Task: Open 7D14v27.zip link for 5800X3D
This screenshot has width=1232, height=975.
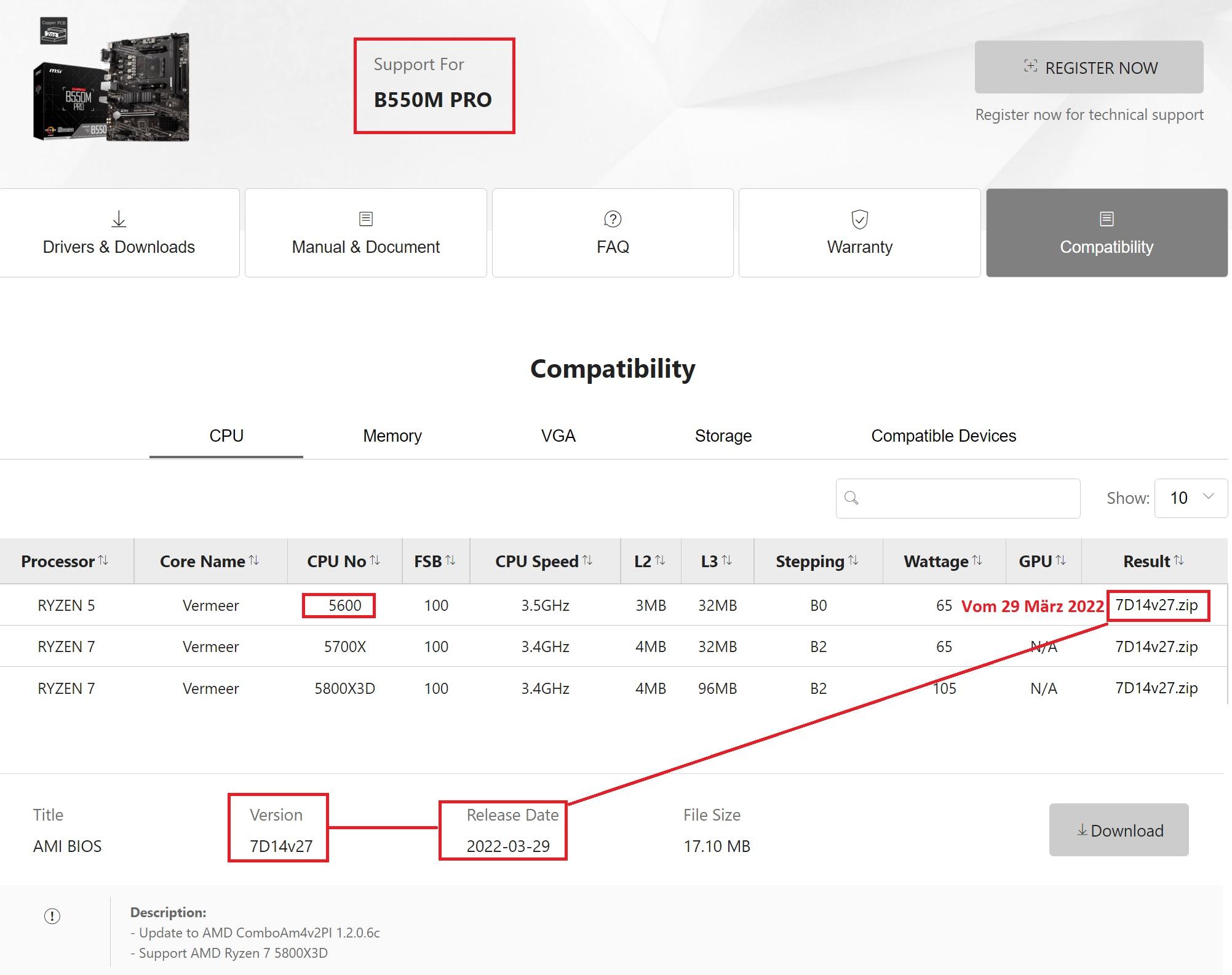Action: coord(1156,688)
